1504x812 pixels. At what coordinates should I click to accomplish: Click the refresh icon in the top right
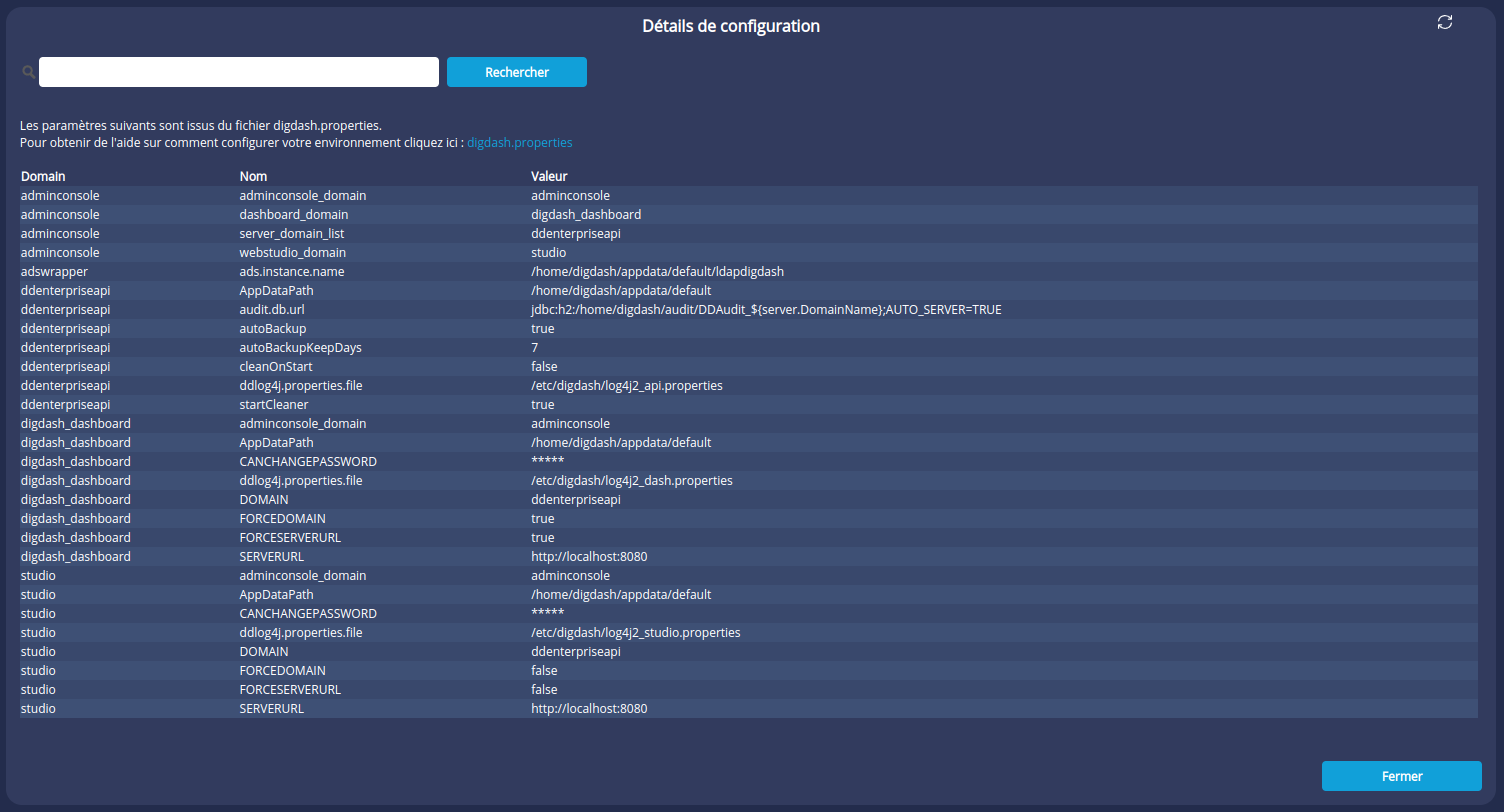(1444, 22)
